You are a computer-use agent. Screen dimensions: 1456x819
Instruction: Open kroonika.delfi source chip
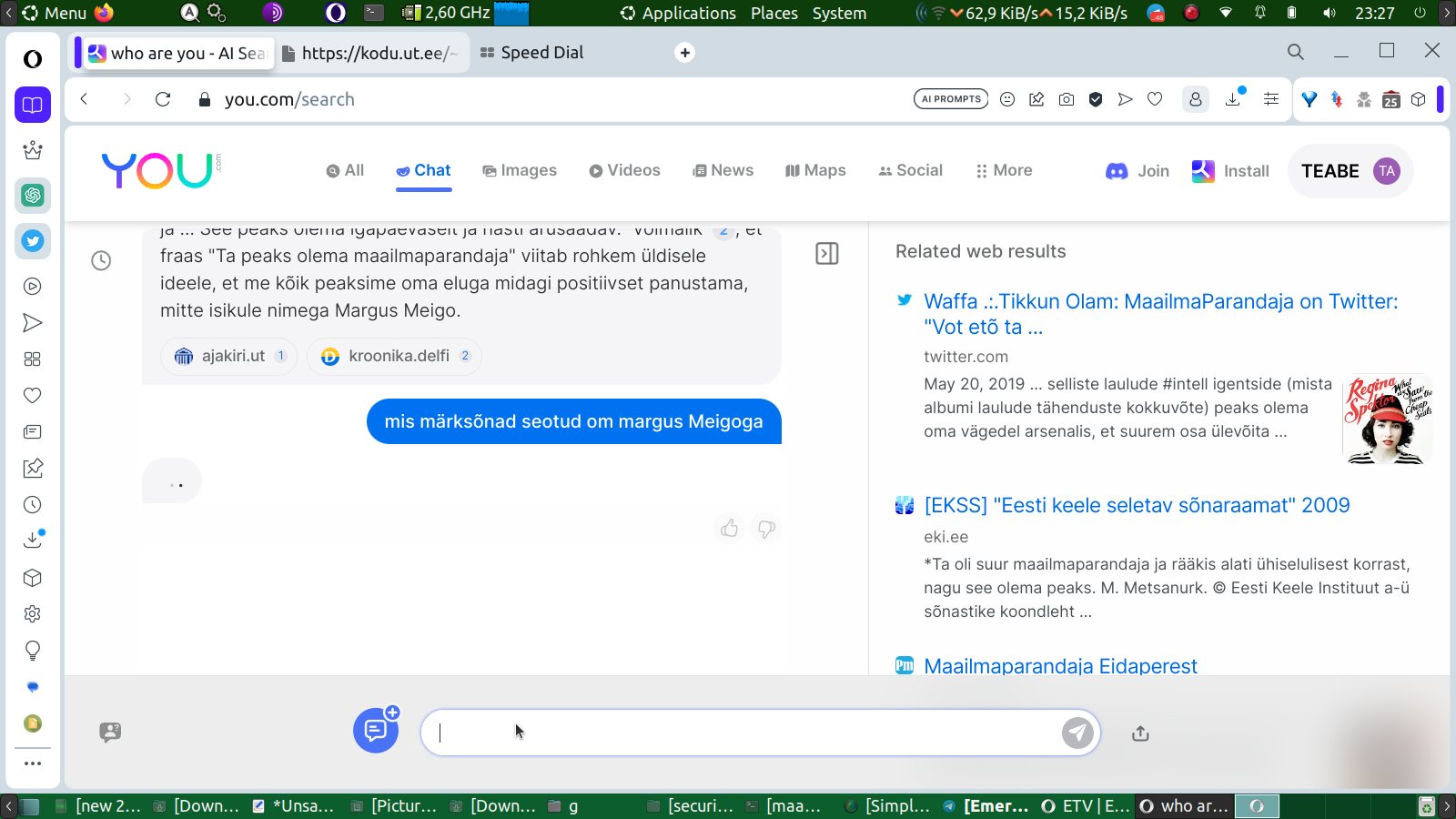[394, 356]
